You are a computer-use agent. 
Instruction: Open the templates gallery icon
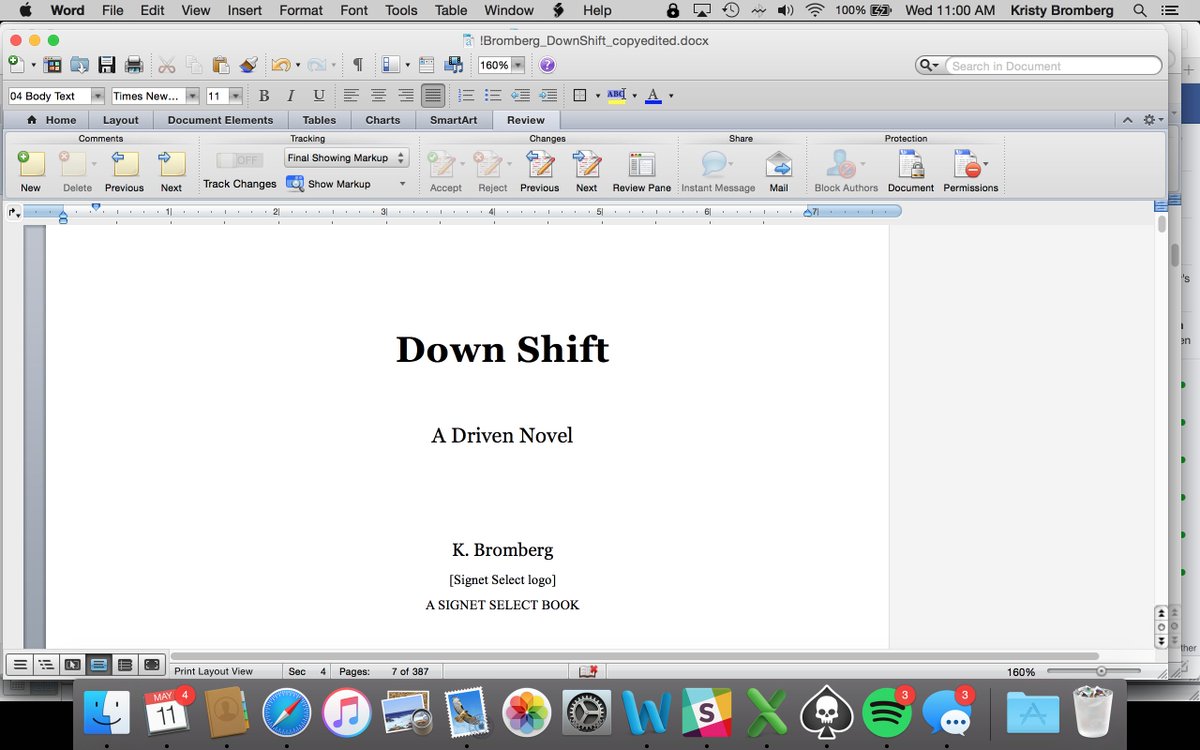[53, 65]
